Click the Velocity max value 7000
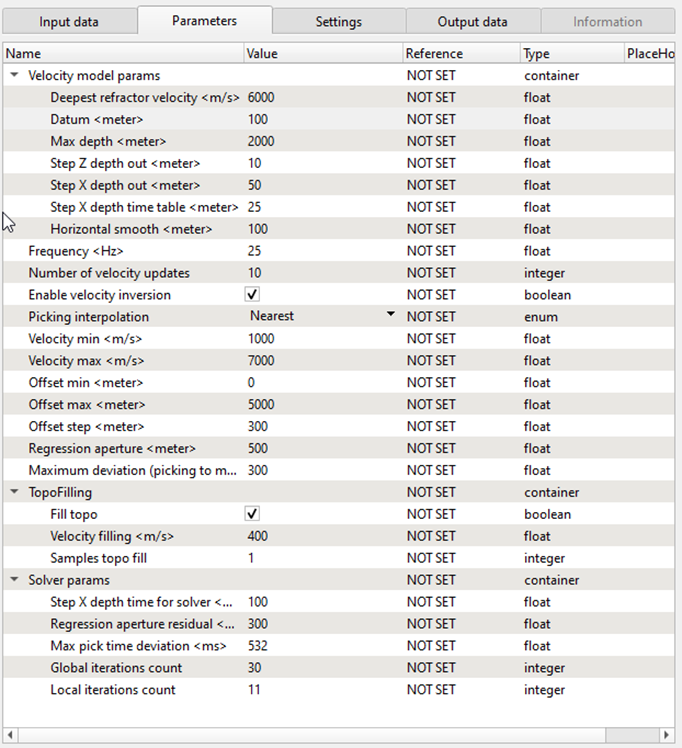 (x=320, y=360)
